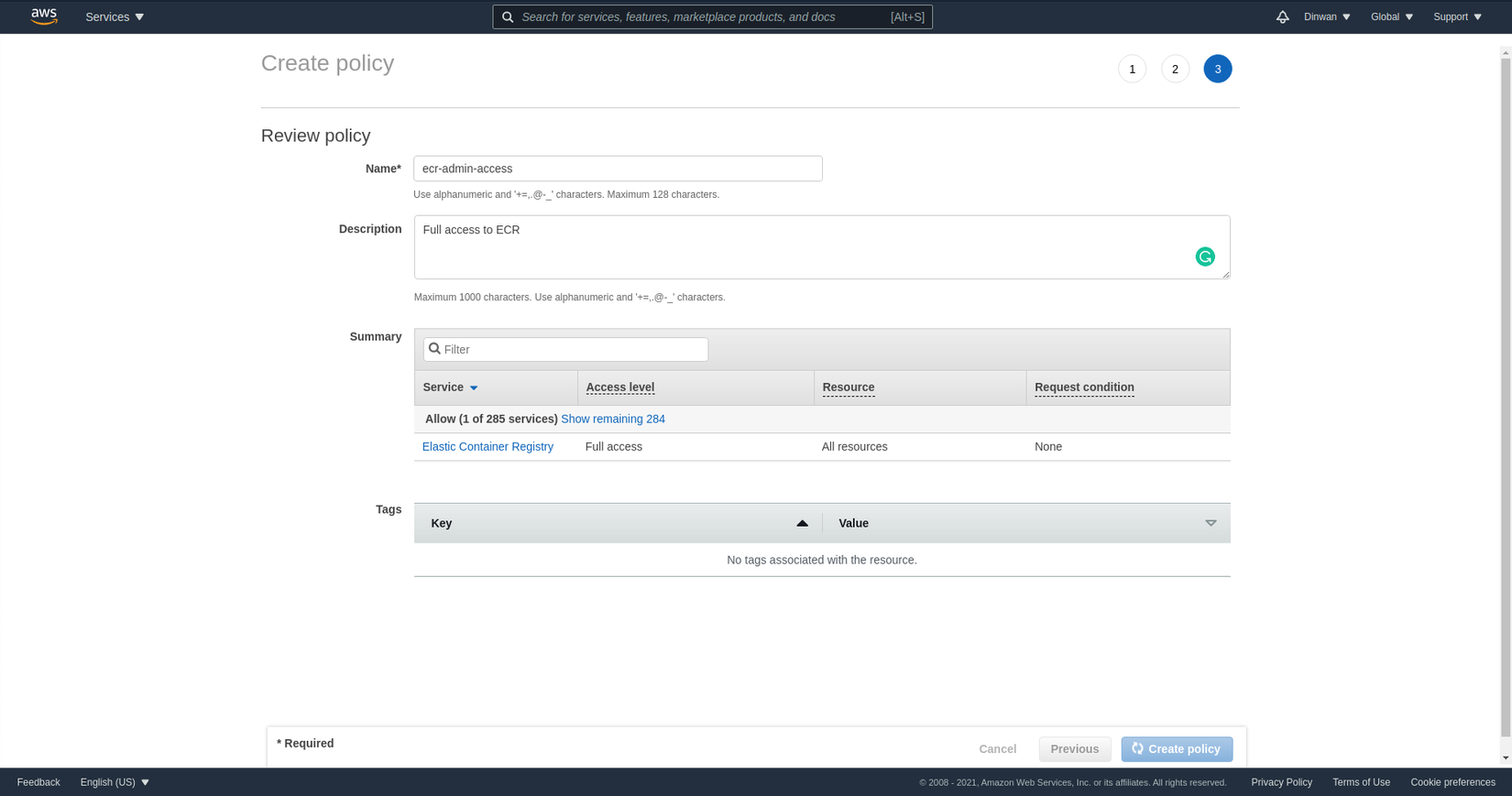Screen dimensions: 1512x796
Task: Open the notifications bell icon
Action: point(1282,17)
